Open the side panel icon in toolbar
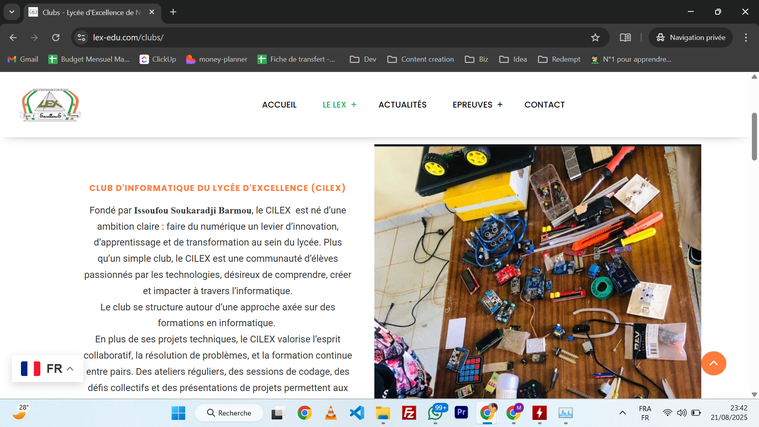The width and height of the screenshot is (759, 427). 625,37
